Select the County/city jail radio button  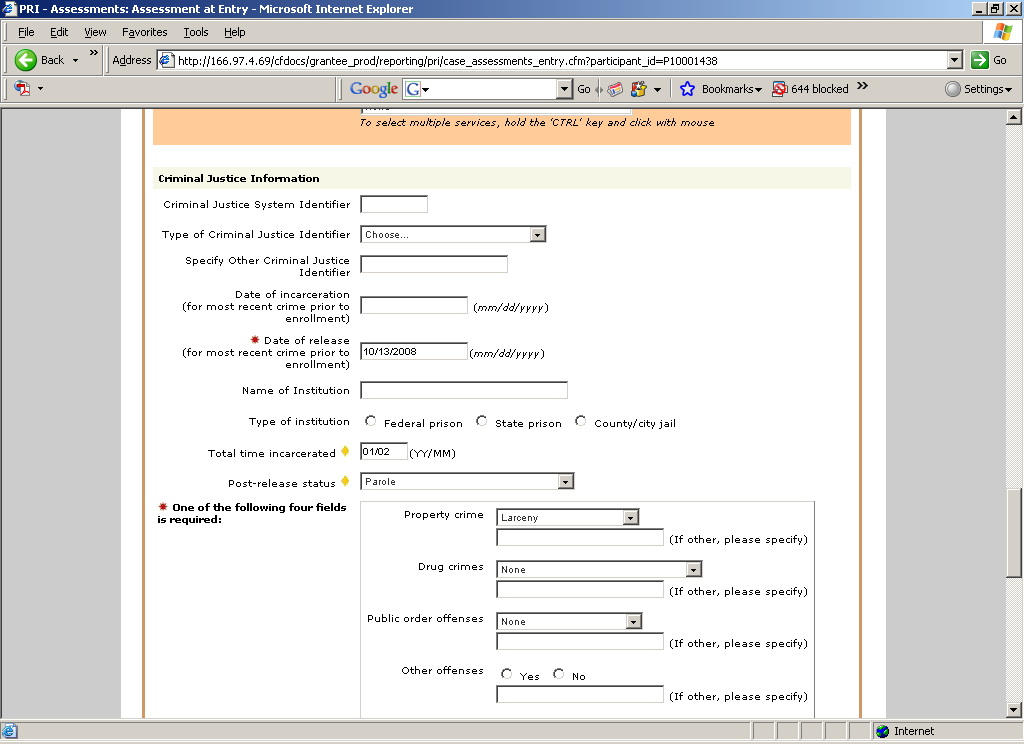[x=581, y=421]
